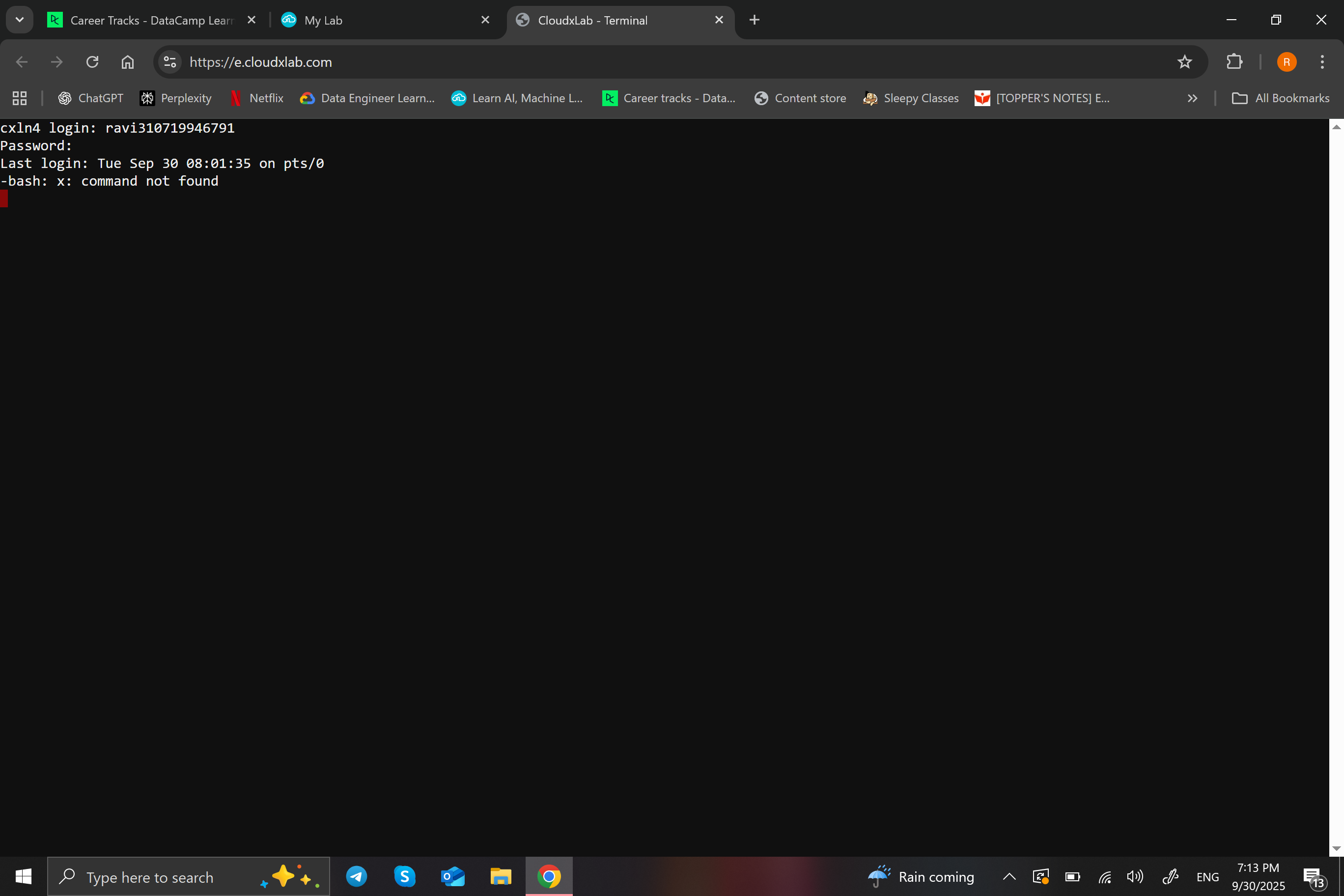Open the bookmarks apps grid icon
The image size is (1344, 896).
20,98
